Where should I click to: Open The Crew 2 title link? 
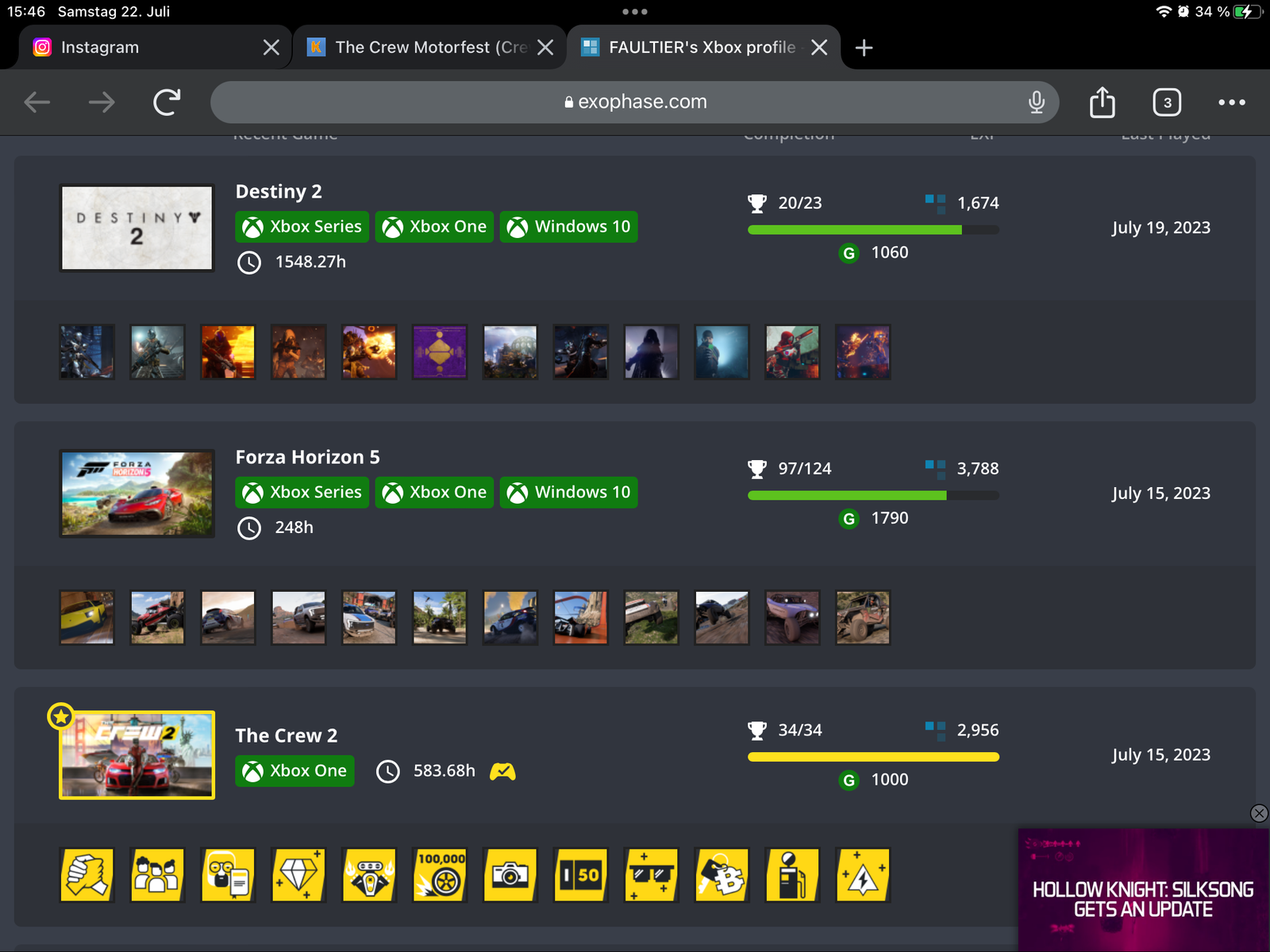[x=286, y=736]
